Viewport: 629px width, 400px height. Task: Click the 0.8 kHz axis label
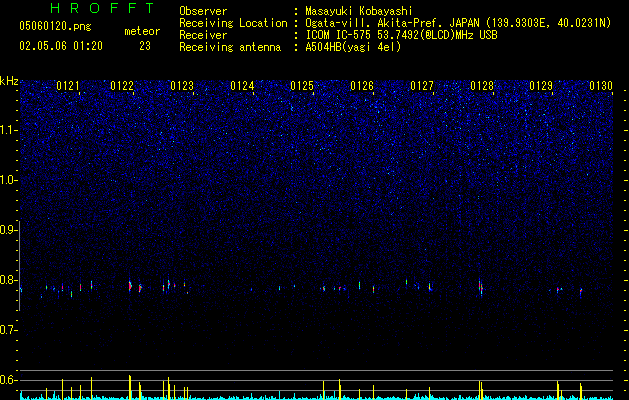pos(9,280)
